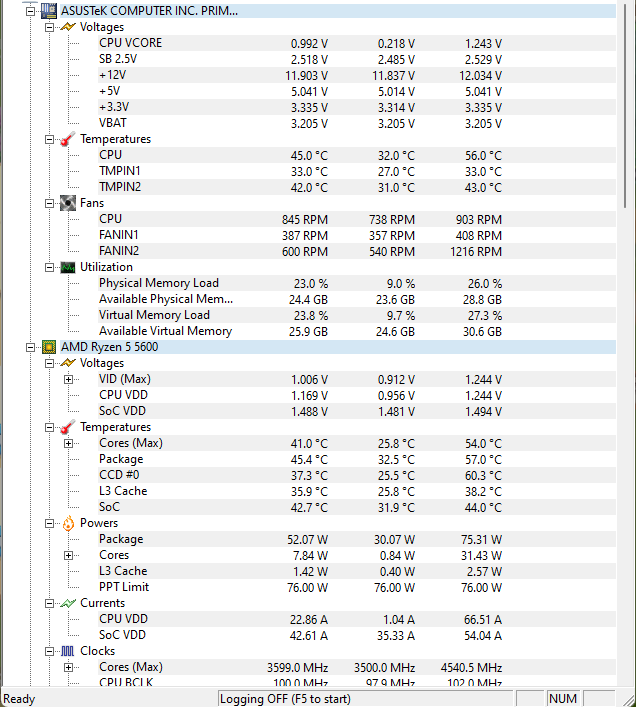
Task: Click the FANIN2 max value 1216 RPM
Action: coord(476,252)
